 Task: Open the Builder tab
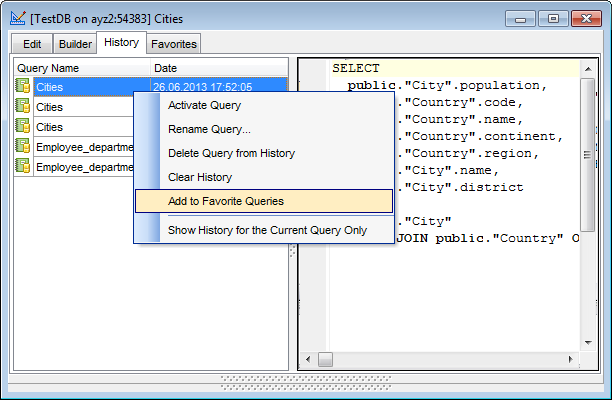75,43
